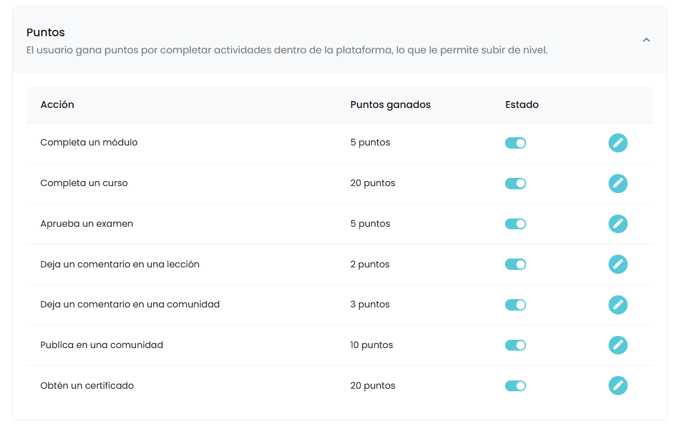
Task: Toggle 'Obtén un certificado' status switch
Action: [x=515, y=386]
